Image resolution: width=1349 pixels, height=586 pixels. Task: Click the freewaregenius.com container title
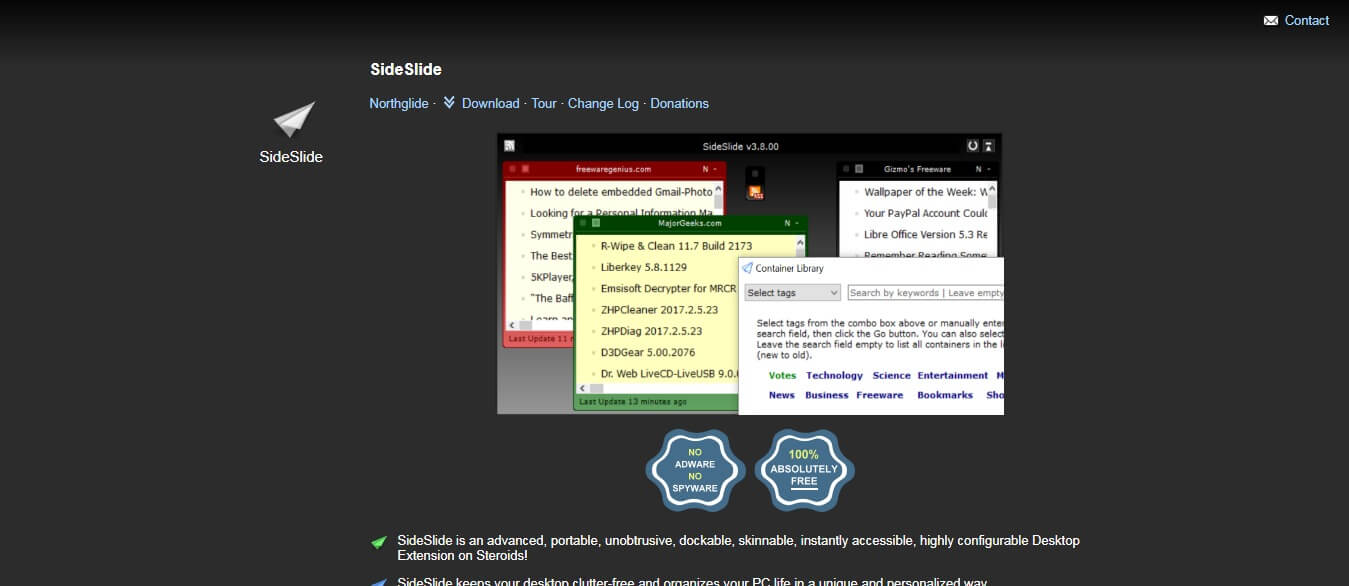[x=613, y=169]
